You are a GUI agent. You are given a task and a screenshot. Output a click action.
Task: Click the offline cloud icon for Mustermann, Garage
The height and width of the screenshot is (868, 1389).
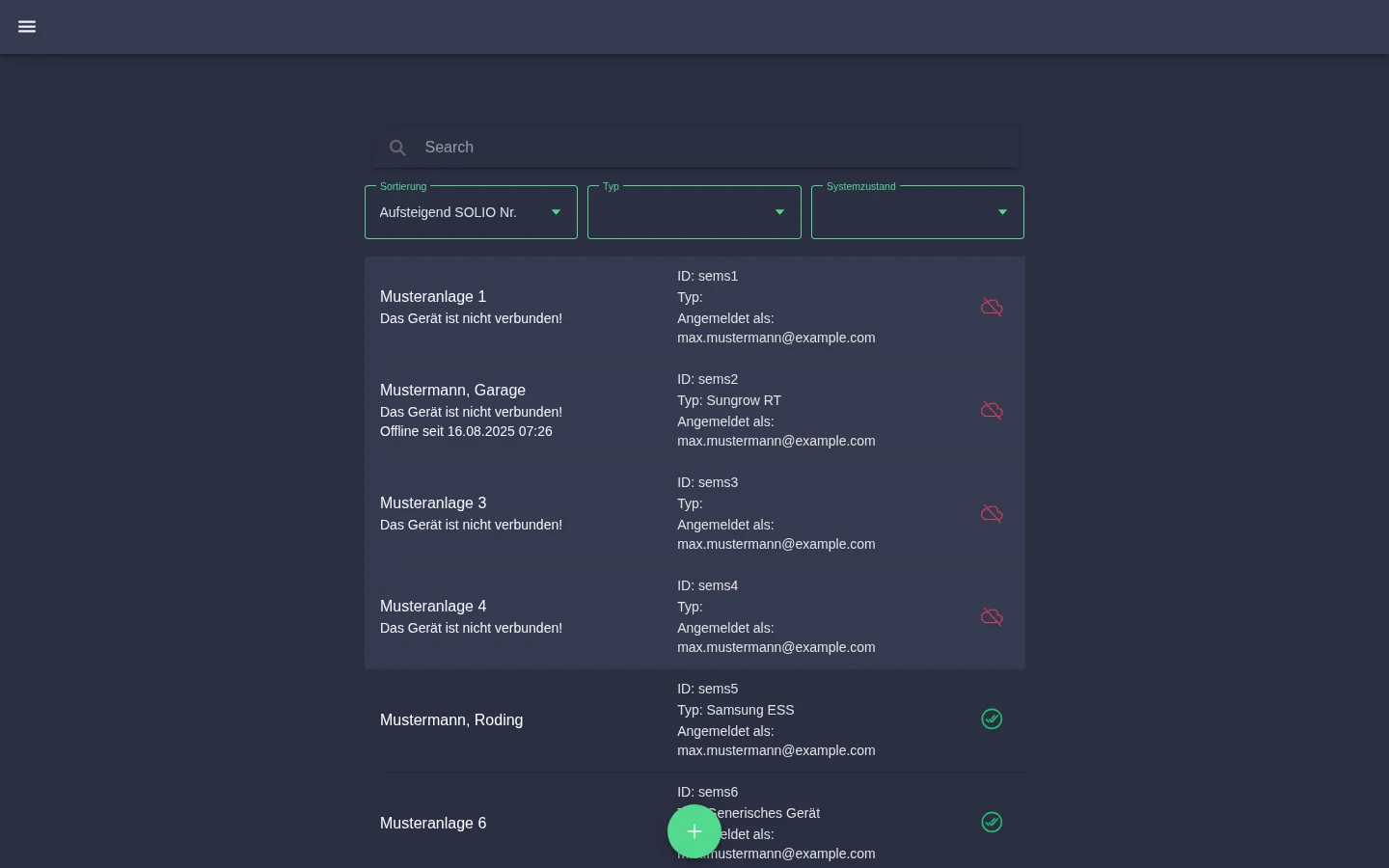[992, 410]
